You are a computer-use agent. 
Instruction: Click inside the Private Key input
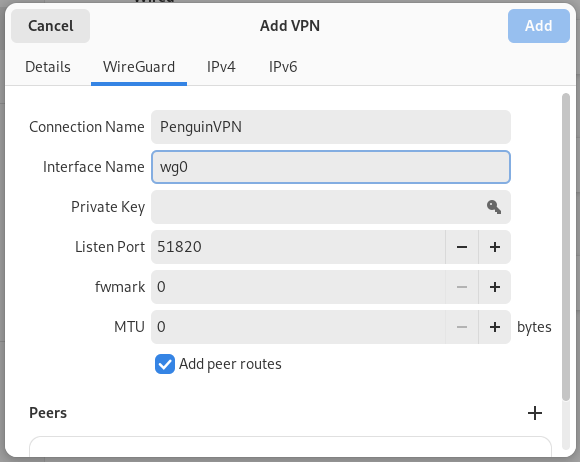coord(318,207)
